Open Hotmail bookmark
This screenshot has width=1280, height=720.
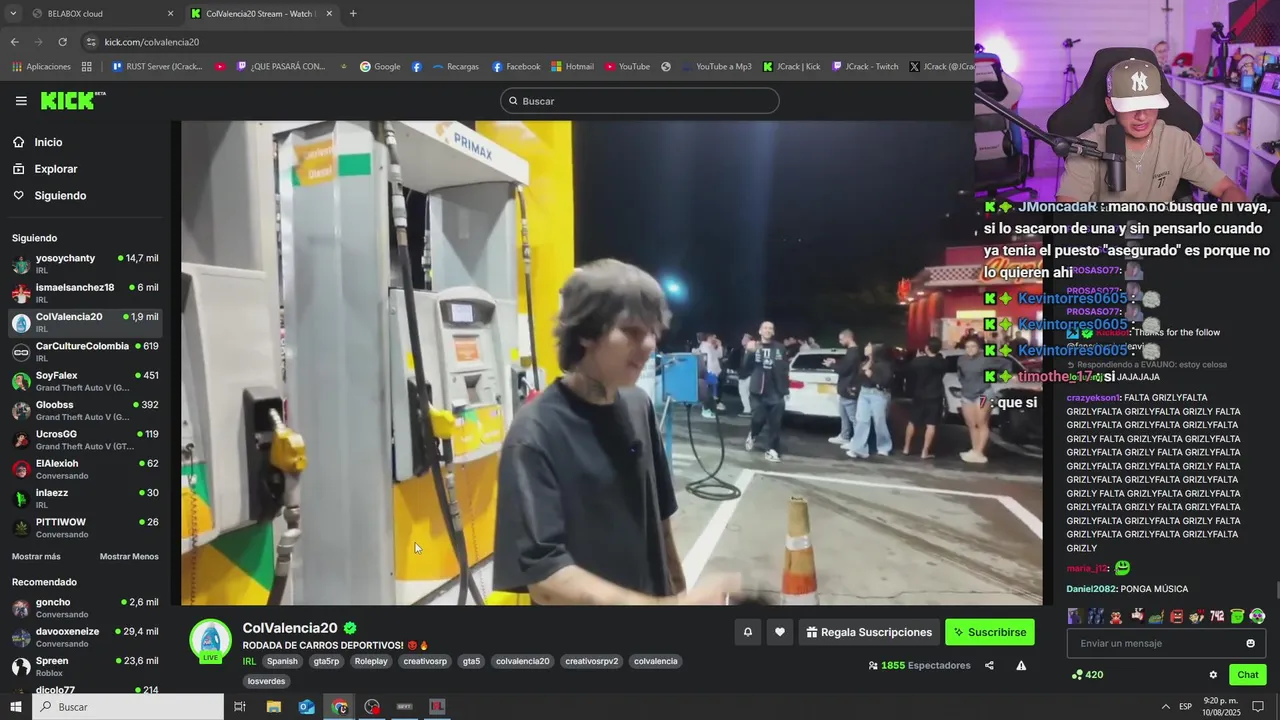572,67
